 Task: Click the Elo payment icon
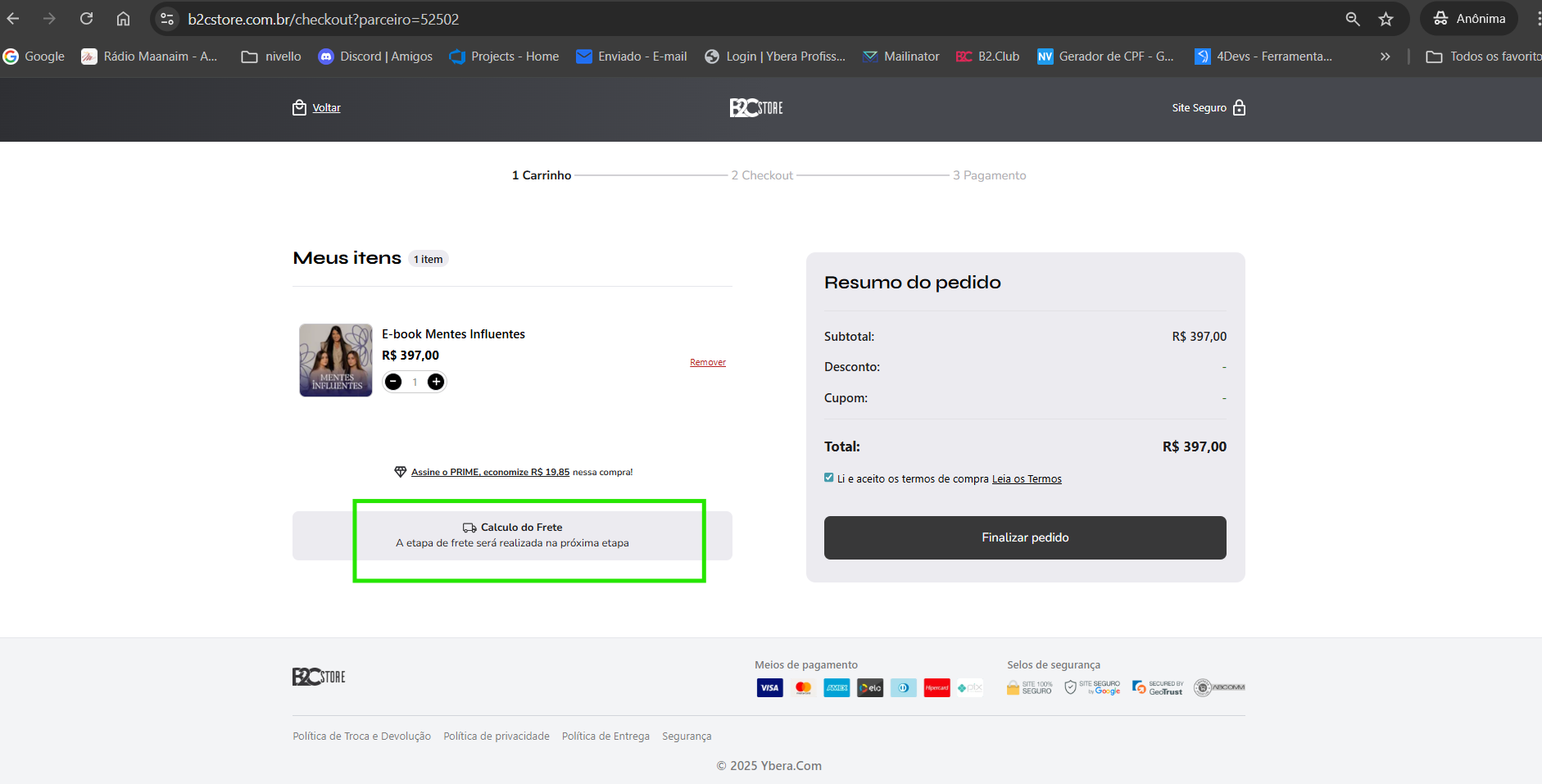pos(870,688)
